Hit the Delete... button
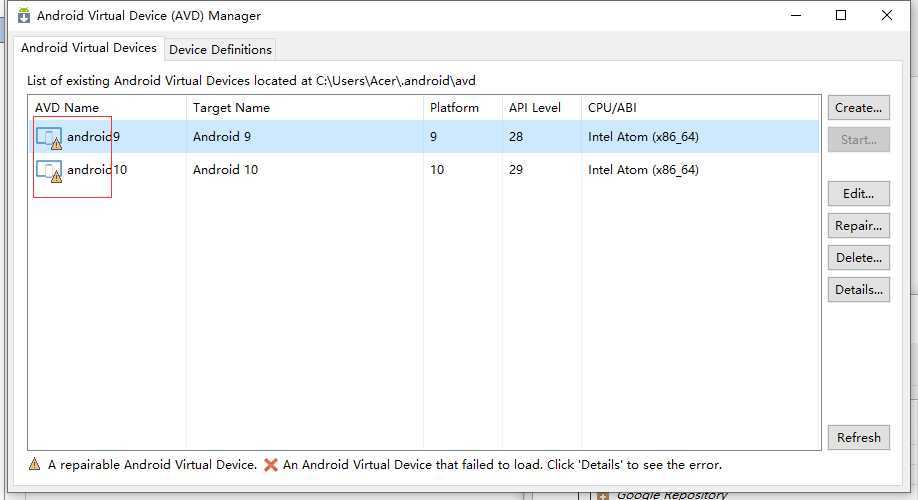The height and width of the screenshot is (500, 918). (858, 258)
